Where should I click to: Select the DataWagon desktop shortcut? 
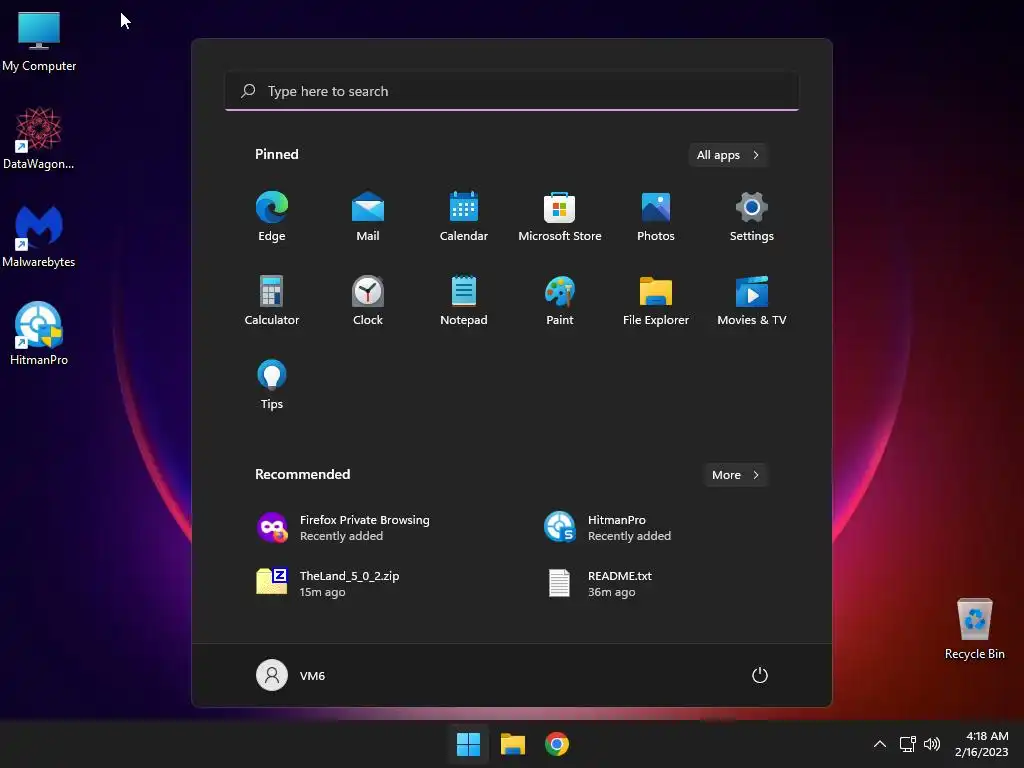click(39, 138)
